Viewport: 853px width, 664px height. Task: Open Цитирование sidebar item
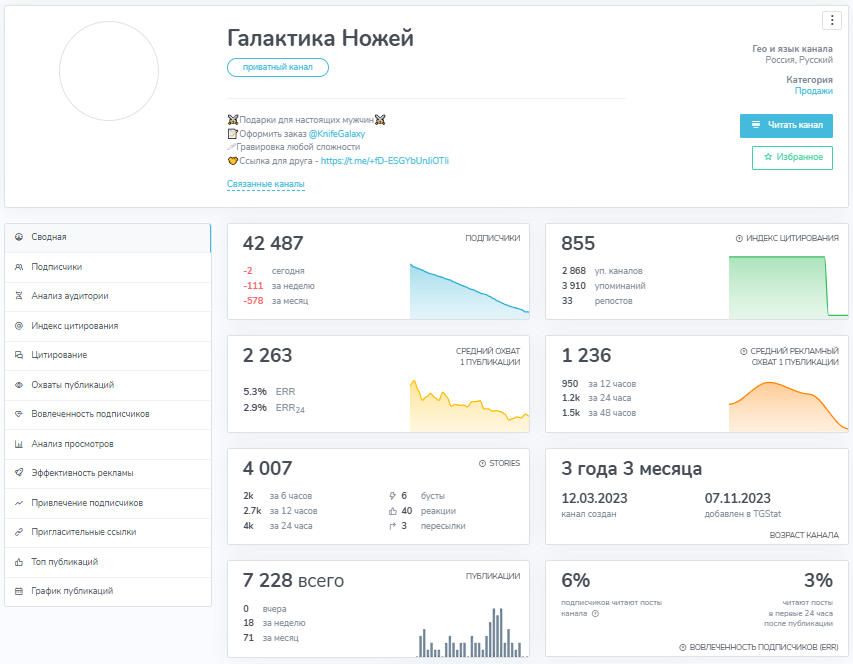click(x=108, y=356)
